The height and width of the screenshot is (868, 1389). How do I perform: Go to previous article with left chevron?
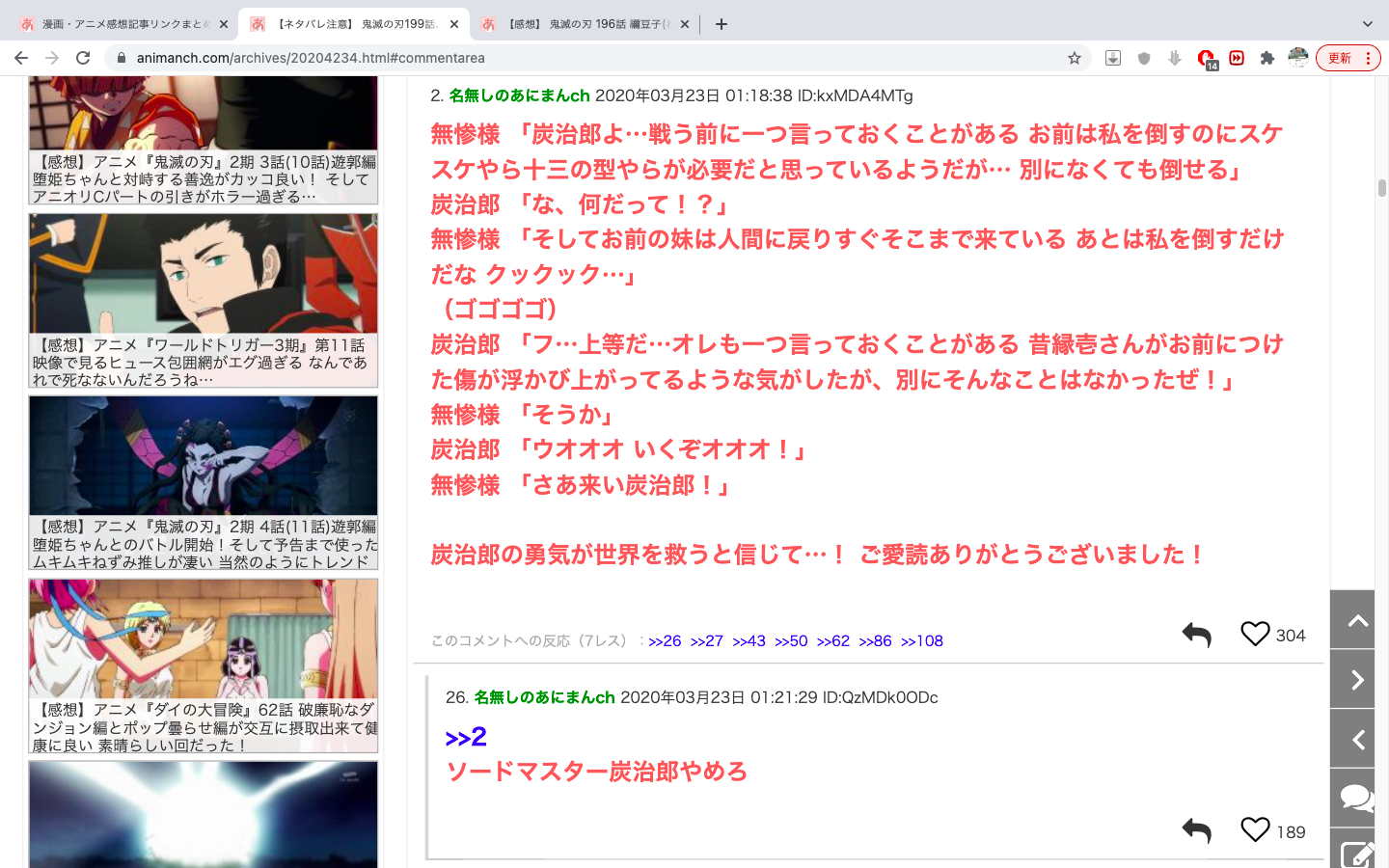[x=1356, y=740]
